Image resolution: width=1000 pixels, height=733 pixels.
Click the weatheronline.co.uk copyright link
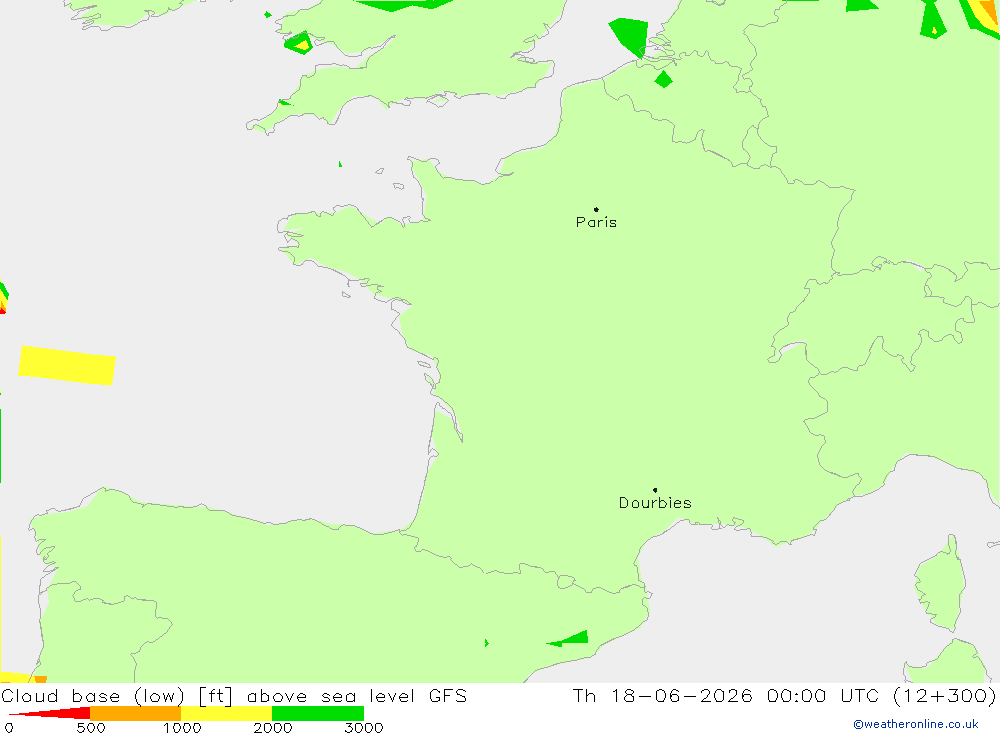coord(916,724)
